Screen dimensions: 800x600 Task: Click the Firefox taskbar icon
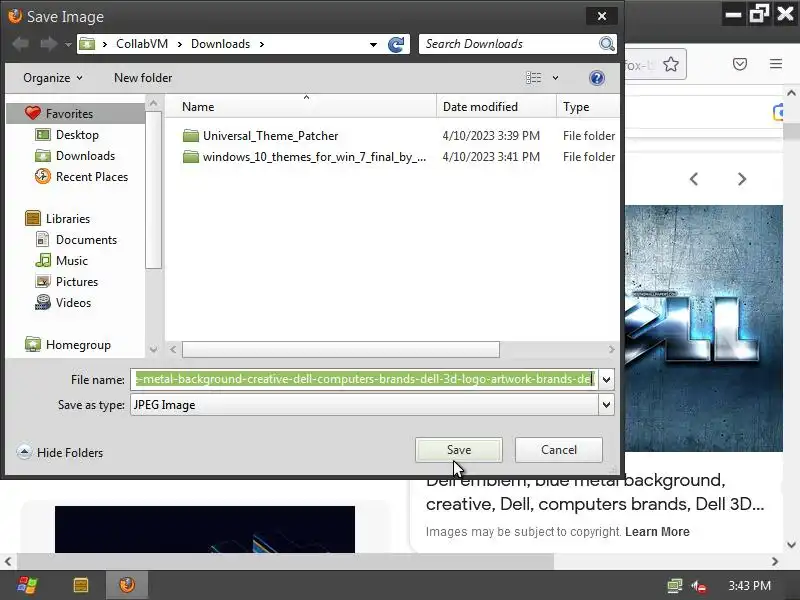coord(127,585)
